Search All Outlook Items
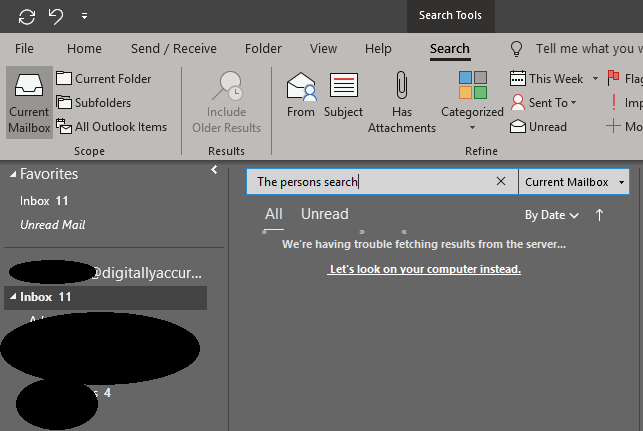Viewport: 643px width, 431px height. [112, 127]
